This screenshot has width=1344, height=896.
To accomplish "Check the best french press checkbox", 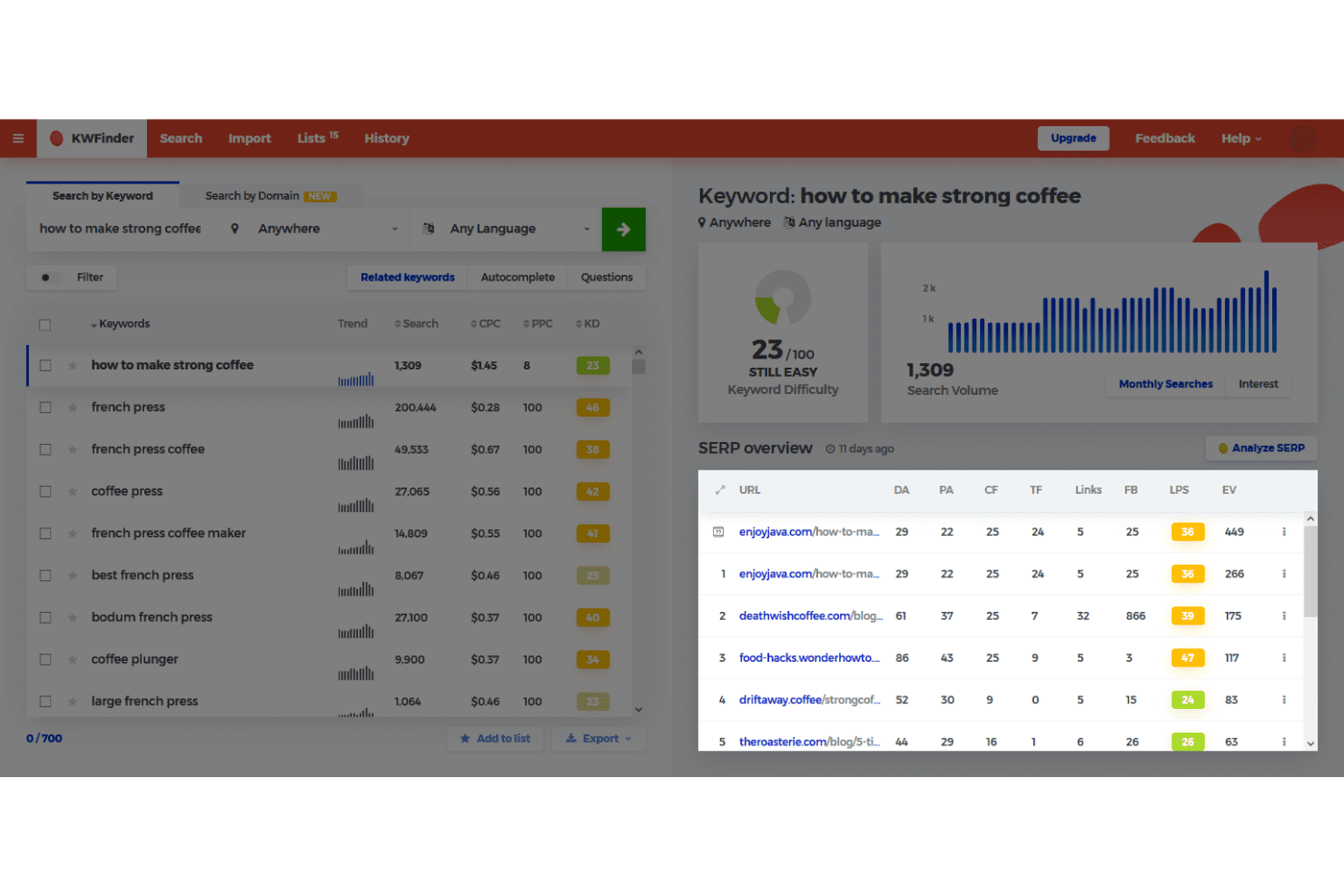I will point(44,576).
